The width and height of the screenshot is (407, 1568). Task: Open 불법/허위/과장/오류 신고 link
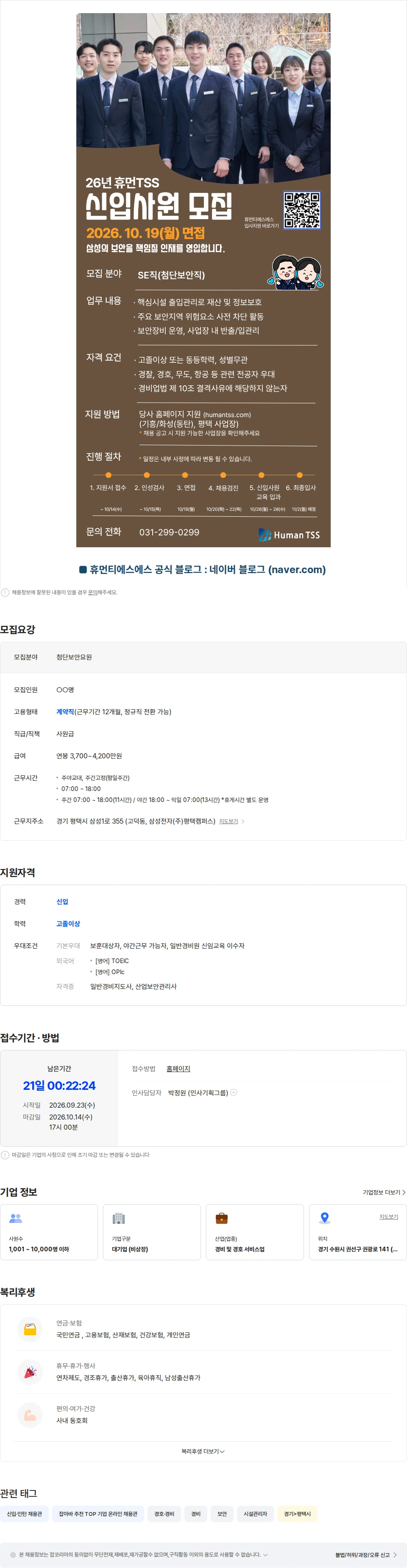click(x=365, y=1554)
